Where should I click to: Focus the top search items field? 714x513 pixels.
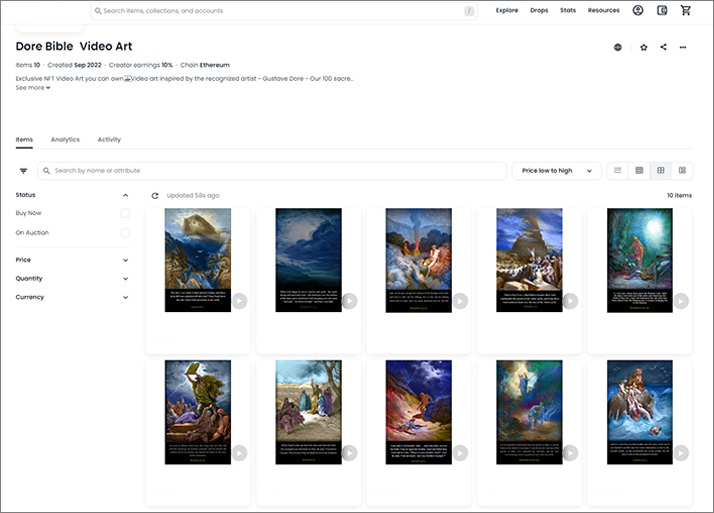pos(284,10)
